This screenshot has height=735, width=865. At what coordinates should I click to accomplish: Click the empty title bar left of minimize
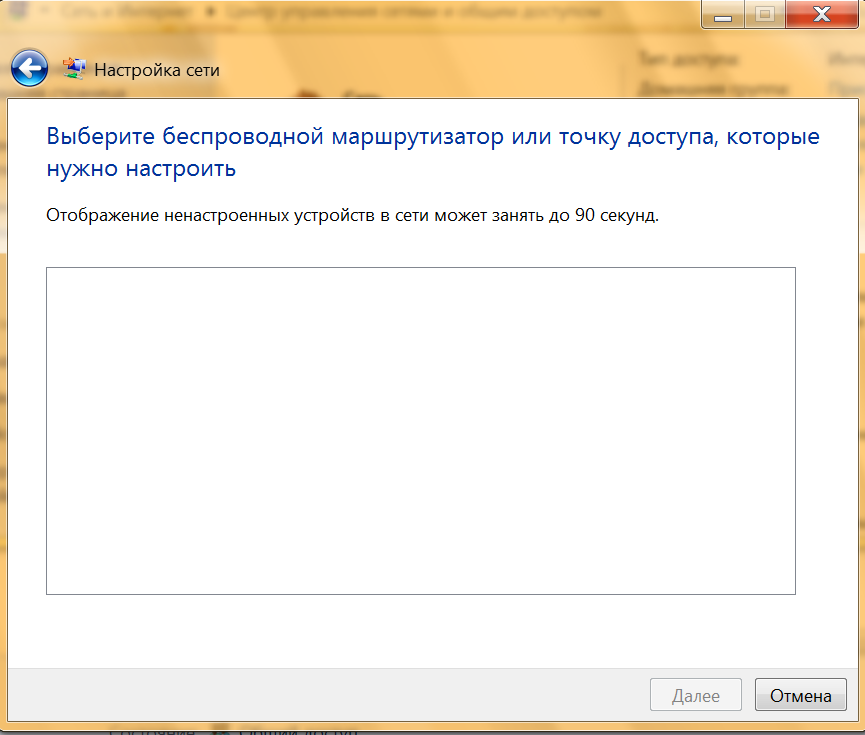click(x=650, y=13)
